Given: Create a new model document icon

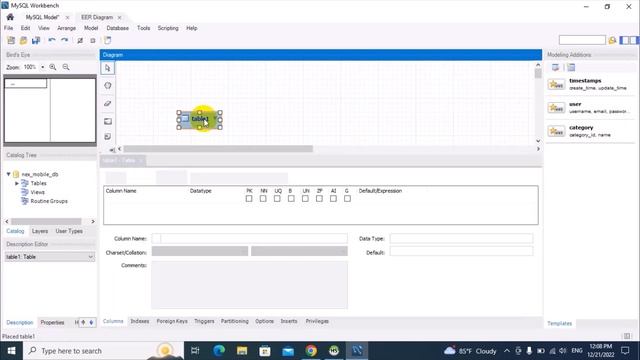Looking at the screenshot, I should tap(11, 40).
